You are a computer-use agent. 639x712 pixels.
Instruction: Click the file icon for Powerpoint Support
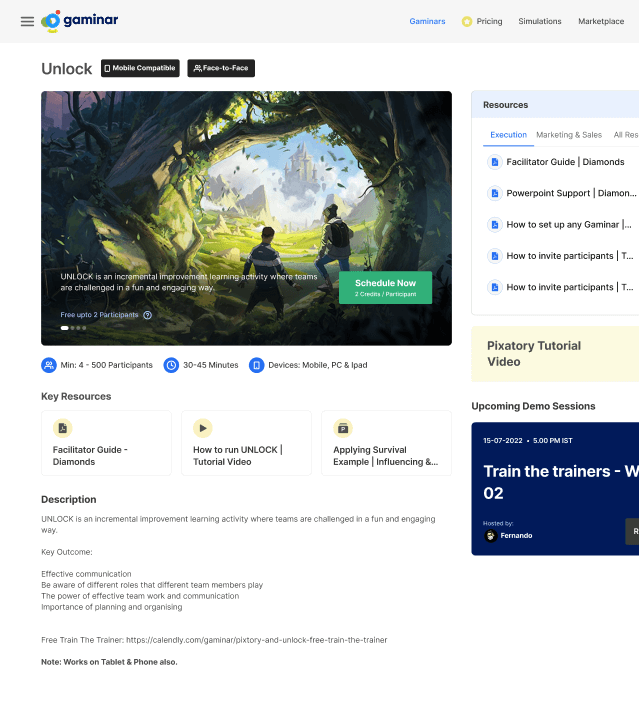click(495, 193)
